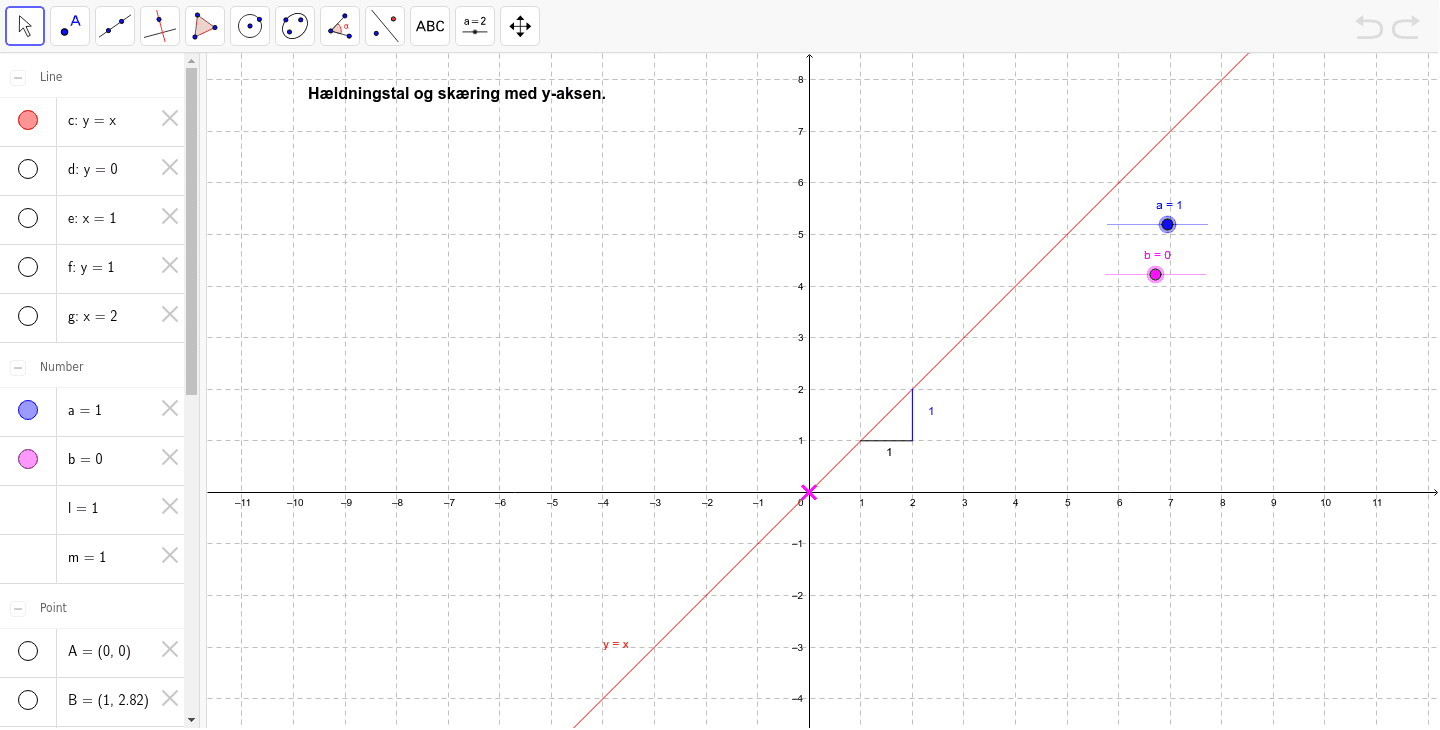Select the 'e: x = 1' algebra entry

(x=92, y=218)
